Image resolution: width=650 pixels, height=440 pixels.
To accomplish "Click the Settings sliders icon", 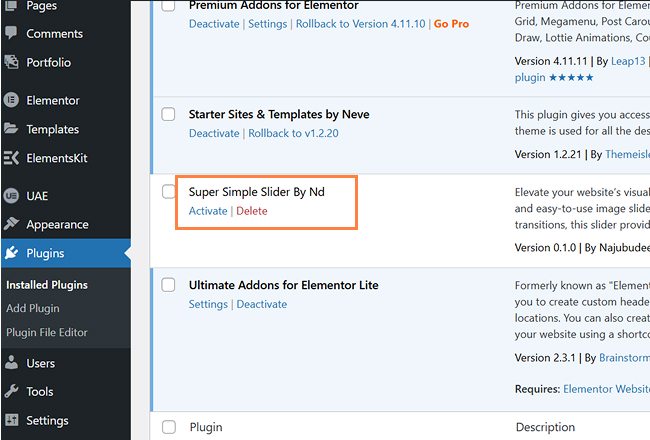I will pyautogui.click(x=12, y=420).
